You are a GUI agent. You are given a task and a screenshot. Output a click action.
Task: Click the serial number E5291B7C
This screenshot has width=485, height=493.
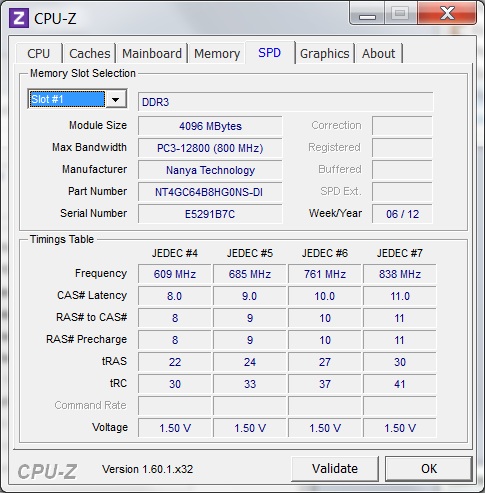coord(210,214)
